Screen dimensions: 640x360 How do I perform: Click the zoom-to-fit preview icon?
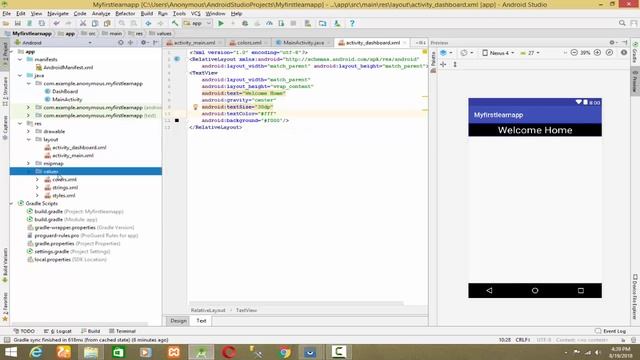[x=609, y=53]
